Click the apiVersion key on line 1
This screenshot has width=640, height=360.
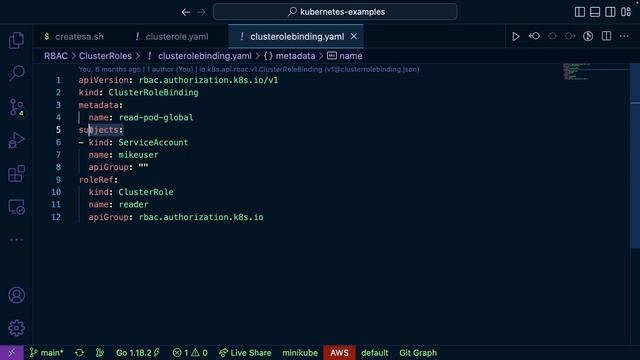(x=103, y=80)
